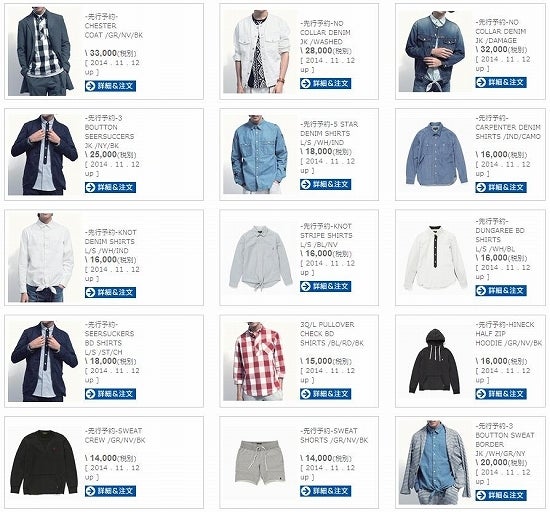Screen dimensions: 550x512
Task: Open the Hineck Half Zip Hoodie photo
Action: (435, 361)
